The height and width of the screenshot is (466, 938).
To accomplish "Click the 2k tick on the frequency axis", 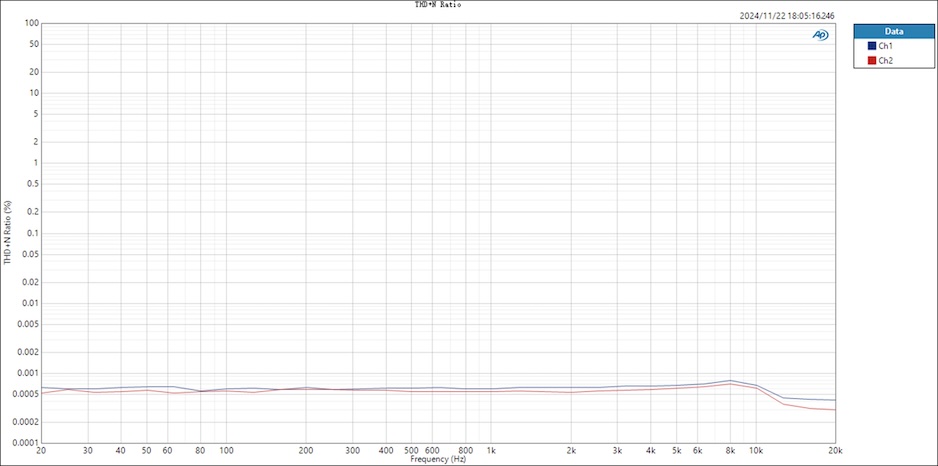I will pyautogui.click(x=571, y=451).
